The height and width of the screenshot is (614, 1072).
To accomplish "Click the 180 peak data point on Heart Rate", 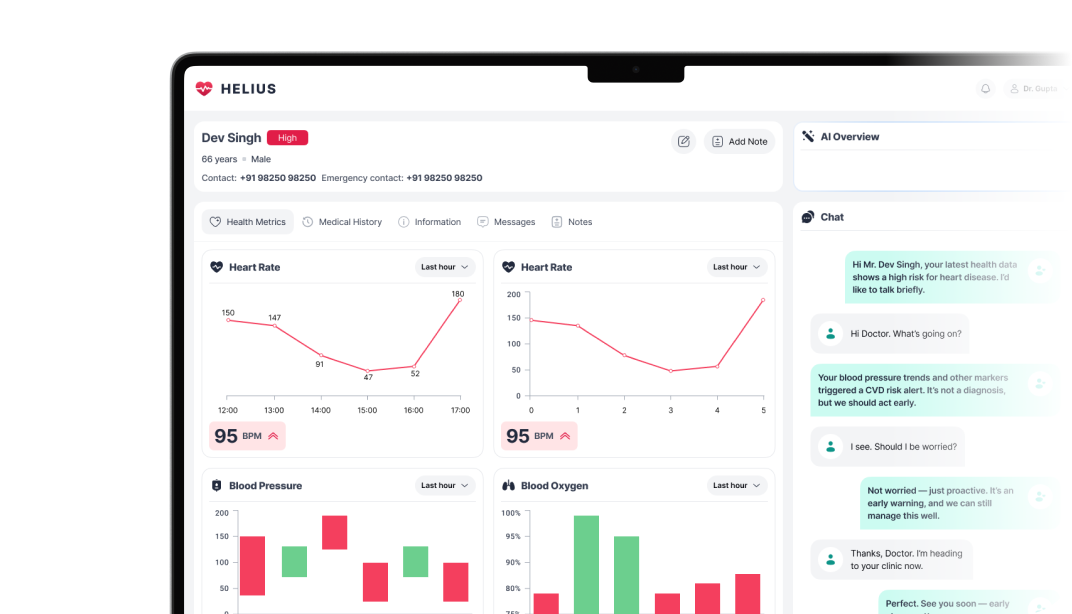I will [460, 300].
